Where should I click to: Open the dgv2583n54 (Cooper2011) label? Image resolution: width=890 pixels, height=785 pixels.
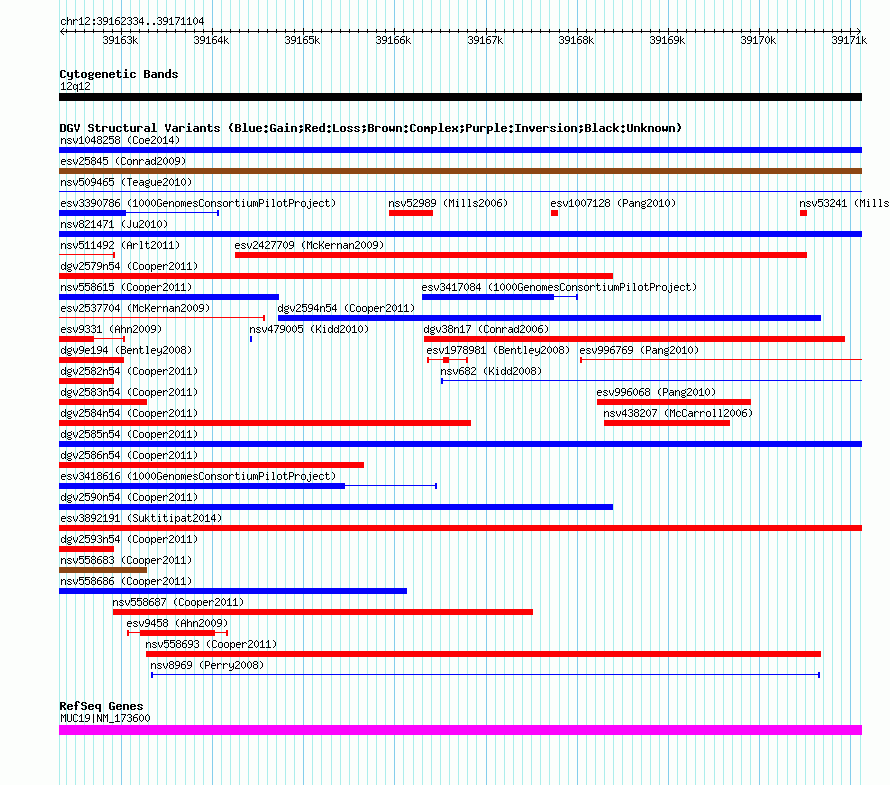pyautogui.click(x=129, y=392)
